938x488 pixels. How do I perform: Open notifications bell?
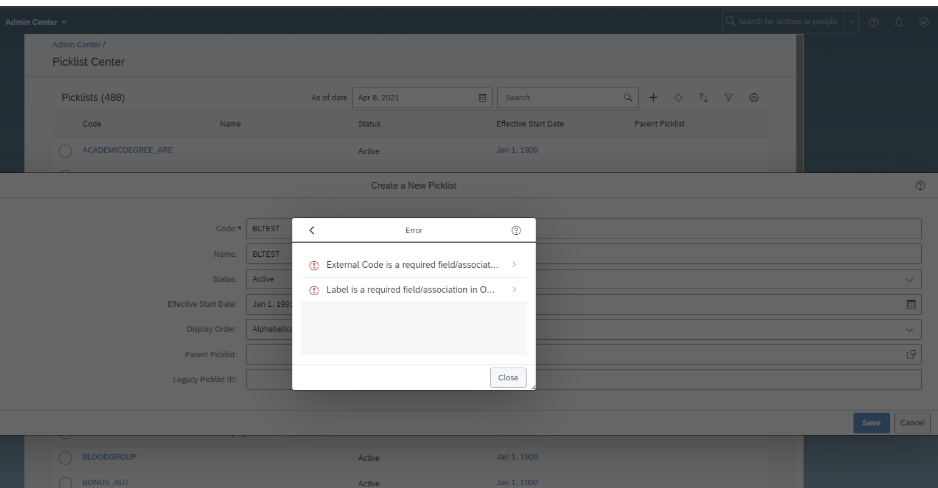[x=899, y=22]
